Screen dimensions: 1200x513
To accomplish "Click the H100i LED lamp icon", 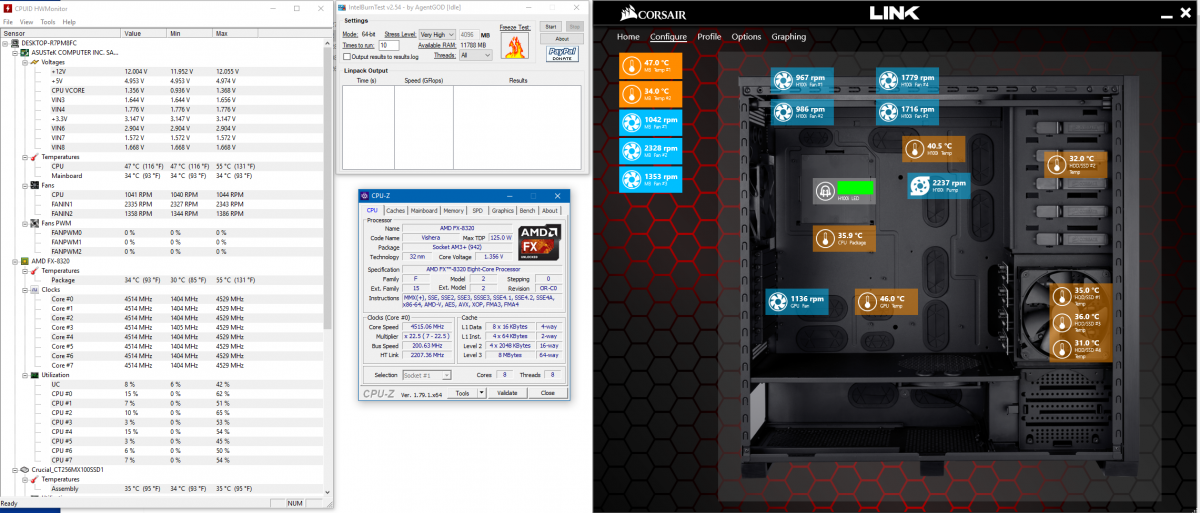I will point(825,190).
